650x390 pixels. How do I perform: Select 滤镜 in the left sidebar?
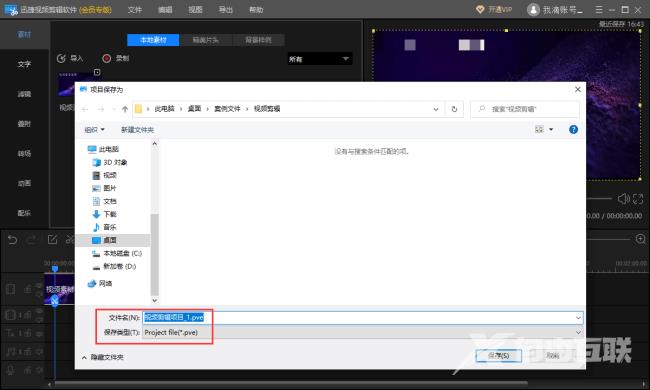coord(24,94)
